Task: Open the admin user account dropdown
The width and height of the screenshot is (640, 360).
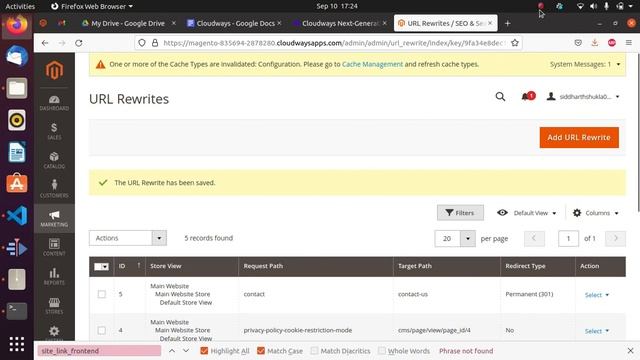Action: pos(583,97)
